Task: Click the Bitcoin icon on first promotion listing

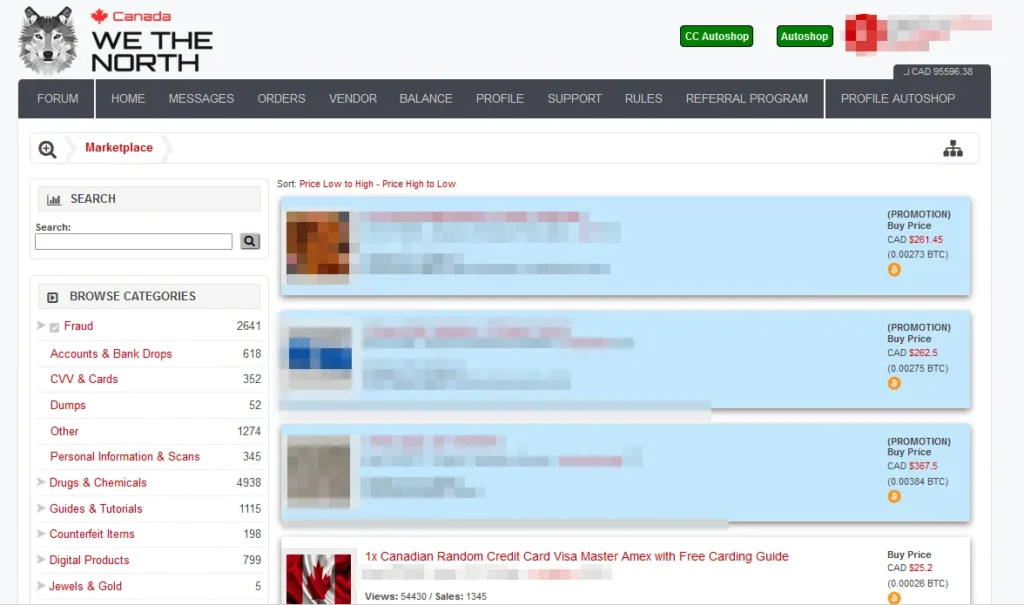Action: click(894, 270)
